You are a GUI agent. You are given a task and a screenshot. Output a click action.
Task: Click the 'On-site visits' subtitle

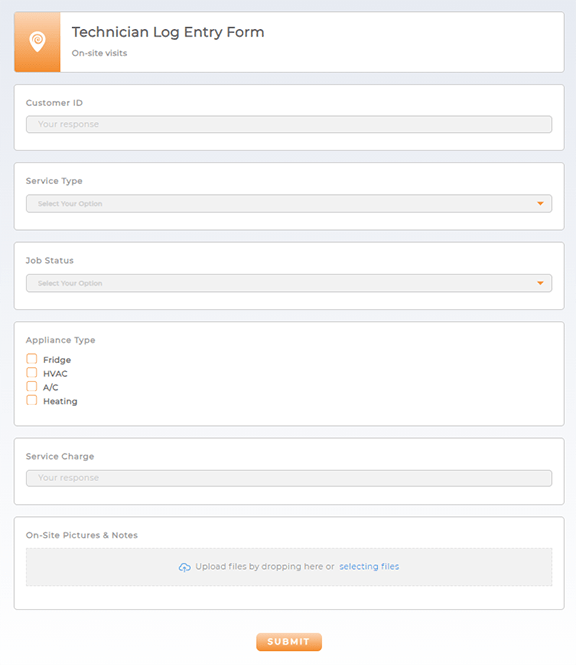click(x=99, y=53)
